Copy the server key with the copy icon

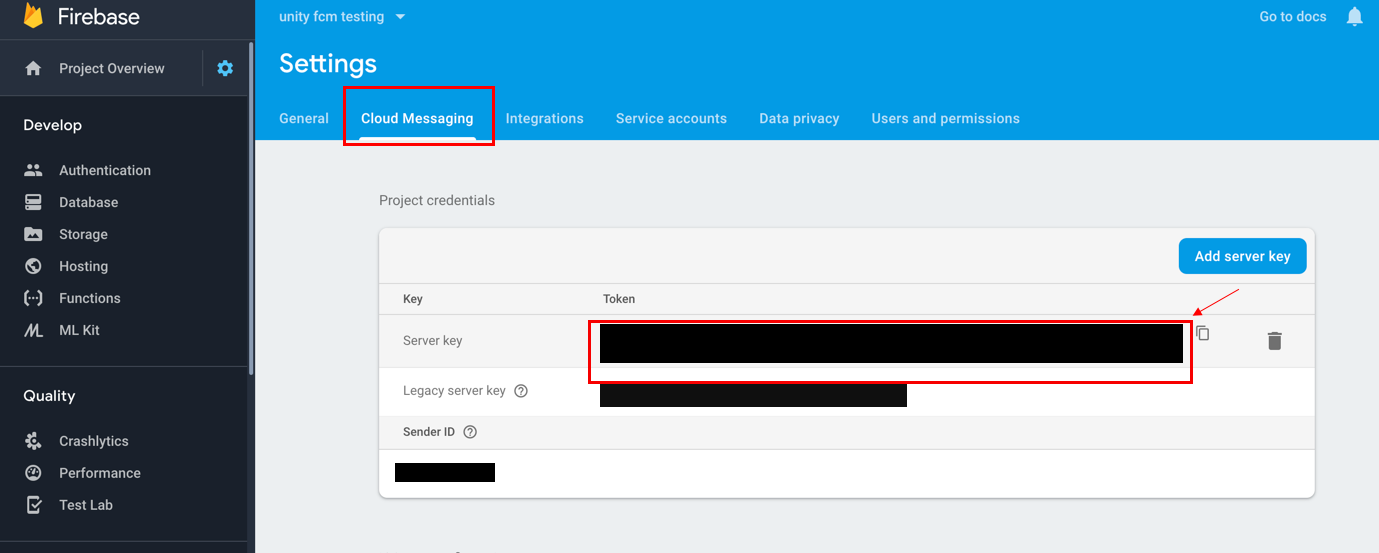point(1203,333)
